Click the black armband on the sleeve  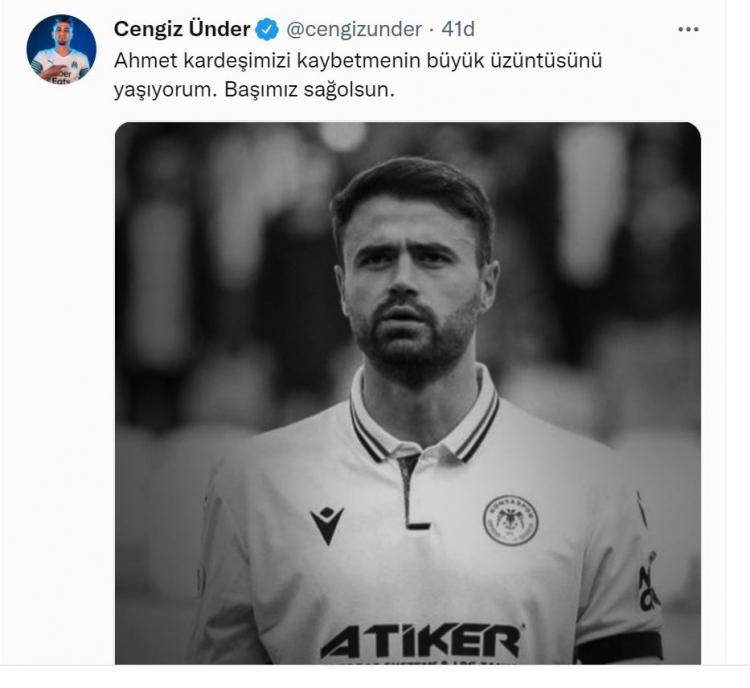(618, 646)
